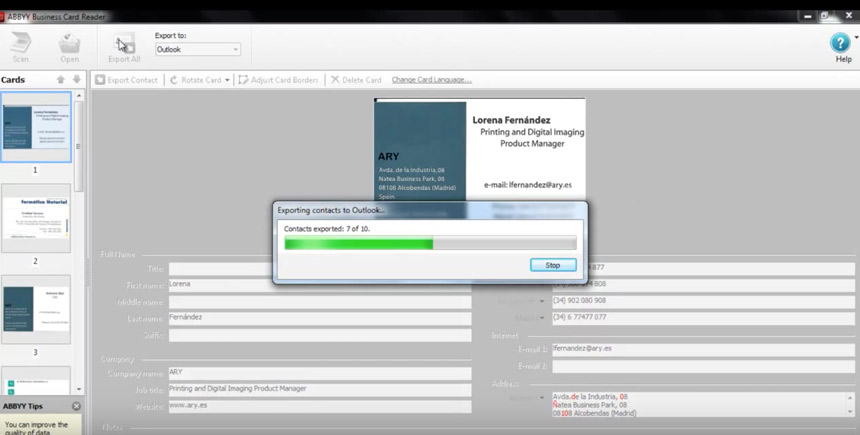Open the Export to Outlook dropdown
This screenshot has width=860, height=435.
[197, 49]
